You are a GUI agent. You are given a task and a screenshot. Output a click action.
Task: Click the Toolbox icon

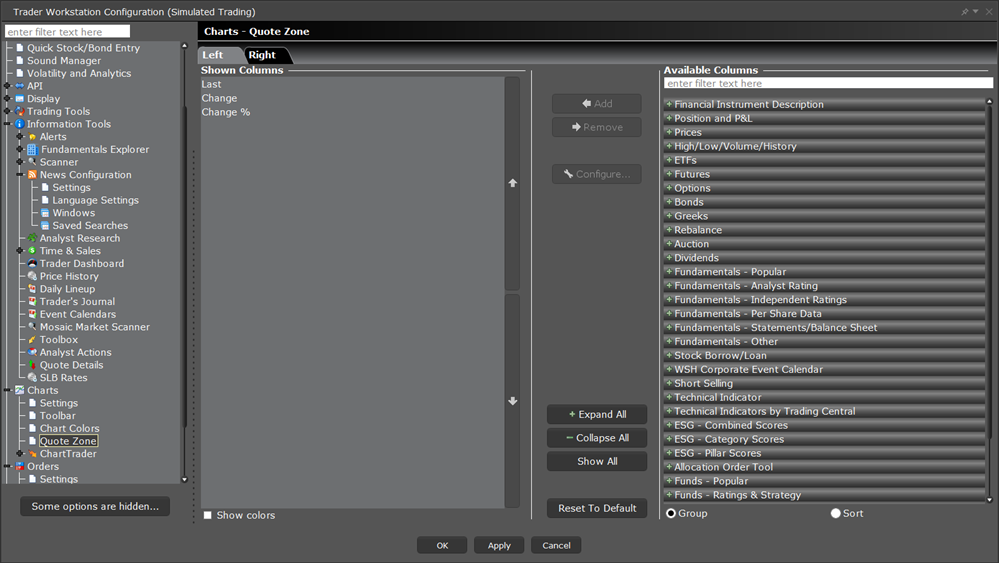[x=32, y=339]
